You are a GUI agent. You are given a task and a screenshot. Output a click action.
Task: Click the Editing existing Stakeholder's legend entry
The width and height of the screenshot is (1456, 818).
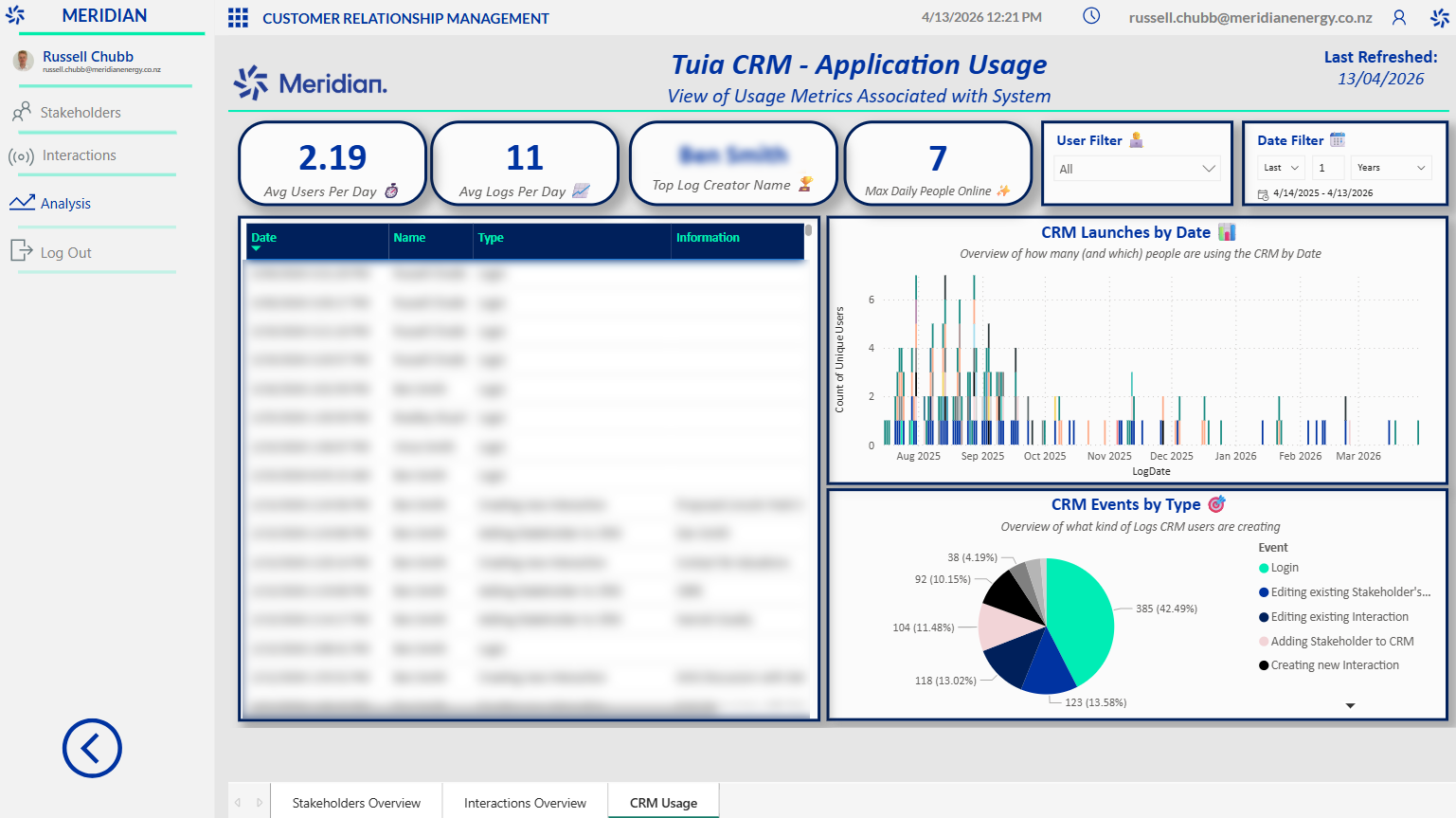1345,592
